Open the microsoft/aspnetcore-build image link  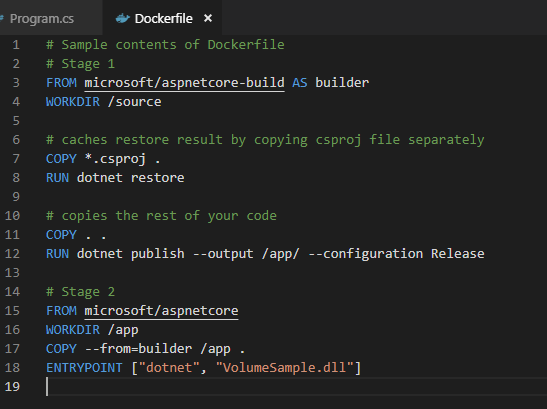184,83
